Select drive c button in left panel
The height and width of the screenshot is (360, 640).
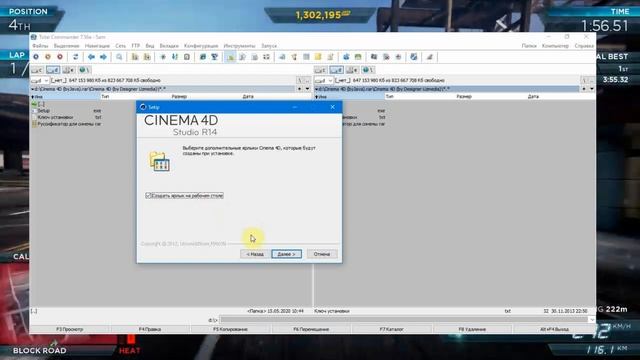pyautogui.click(x=37, y=70)
